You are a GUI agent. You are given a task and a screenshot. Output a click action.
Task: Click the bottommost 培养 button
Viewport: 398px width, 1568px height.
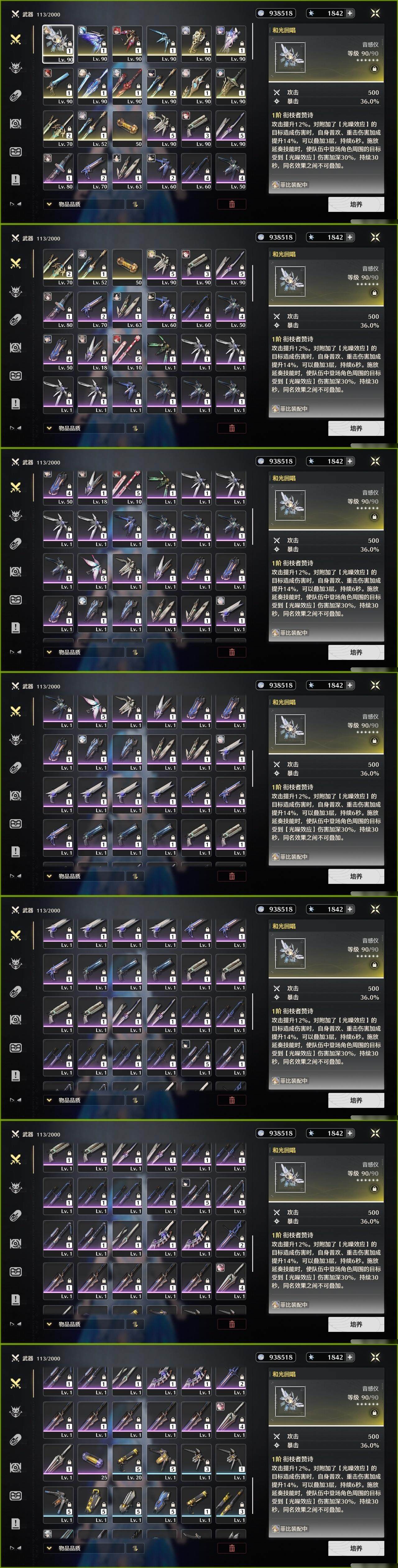coord(356,1548)
